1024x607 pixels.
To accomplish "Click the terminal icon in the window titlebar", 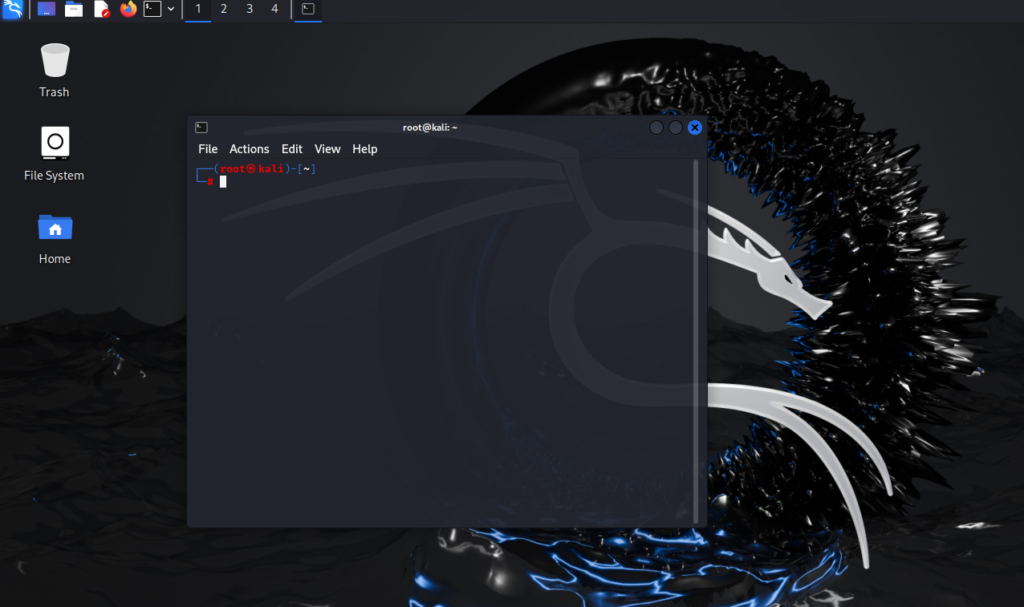I will tap(201, 127).
